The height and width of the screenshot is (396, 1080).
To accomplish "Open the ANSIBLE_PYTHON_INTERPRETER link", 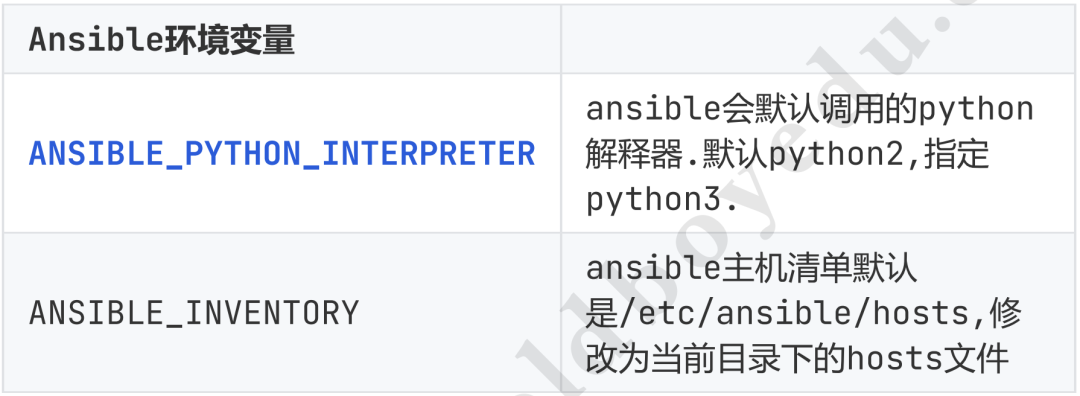I will [x=282, y=154].
